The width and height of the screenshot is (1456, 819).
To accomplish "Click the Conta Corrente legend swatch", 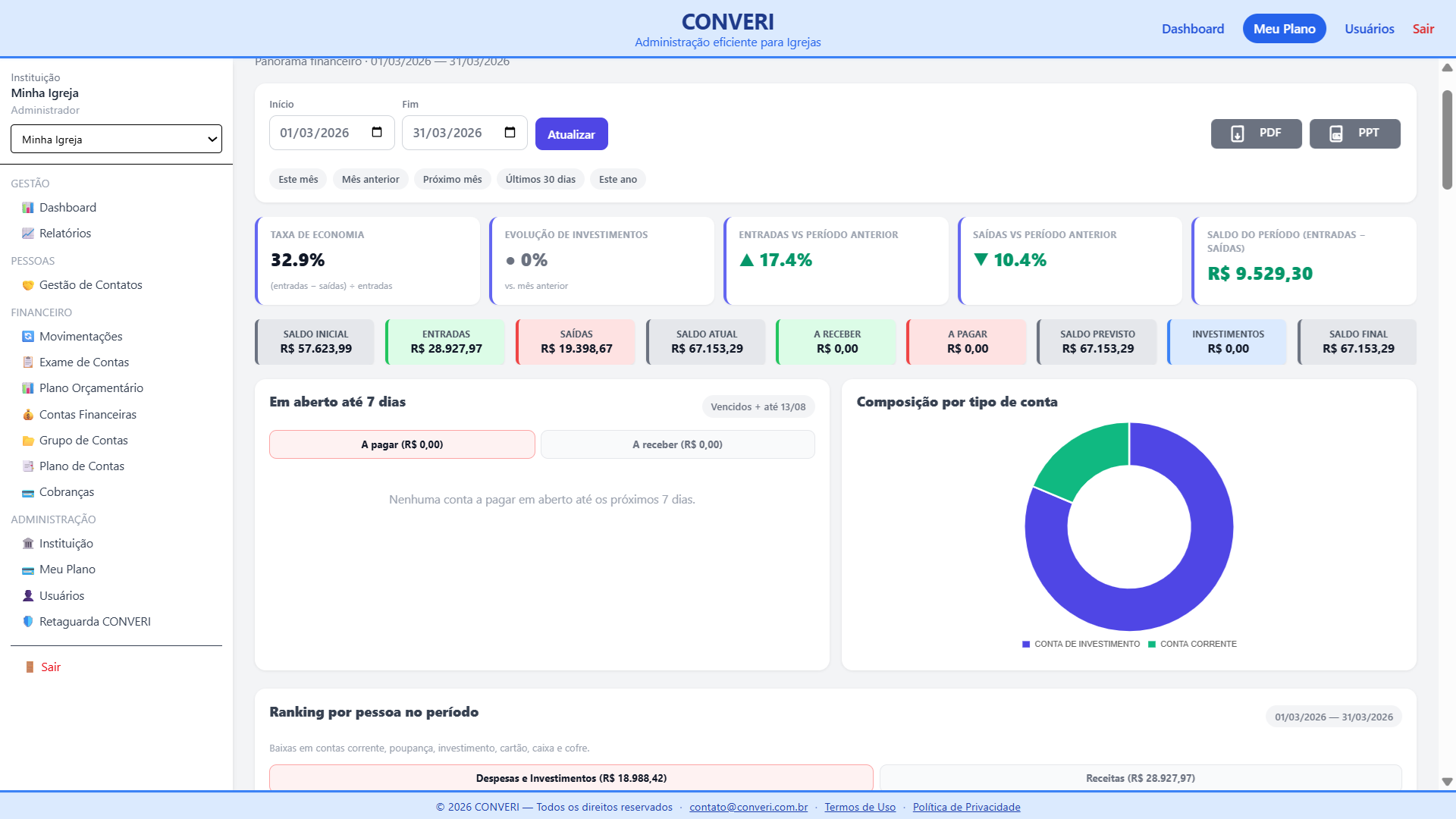I will click(x=1152, y=645).
